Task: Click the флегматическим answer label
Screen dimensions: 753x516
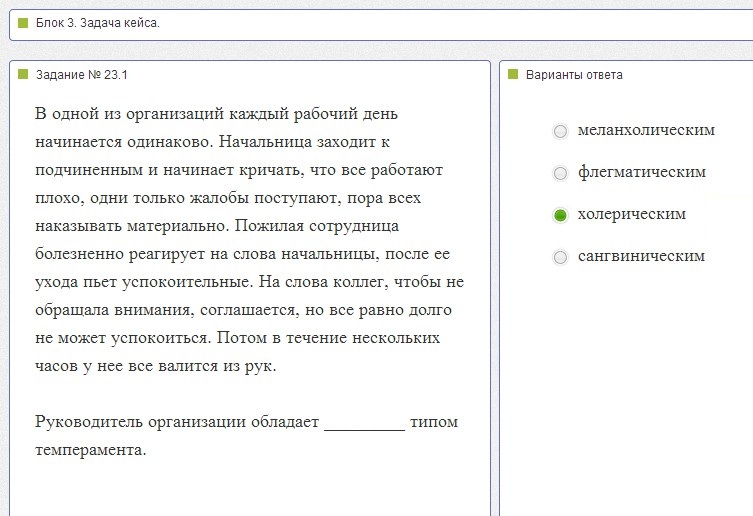Action: point(642,172)
